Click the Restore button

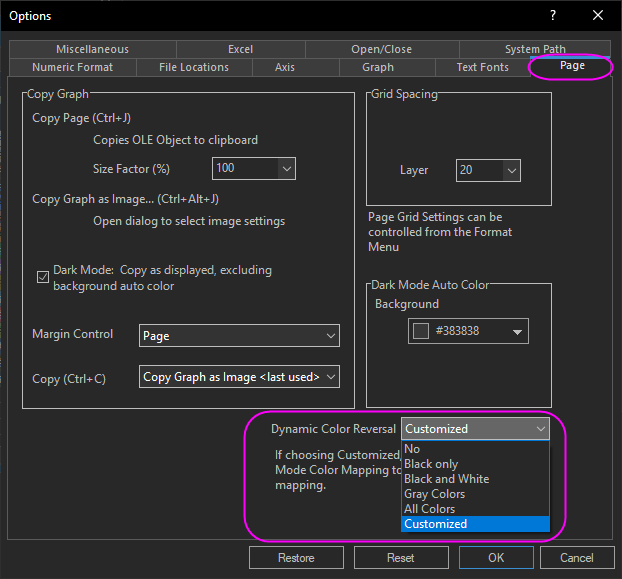(296, 557)
